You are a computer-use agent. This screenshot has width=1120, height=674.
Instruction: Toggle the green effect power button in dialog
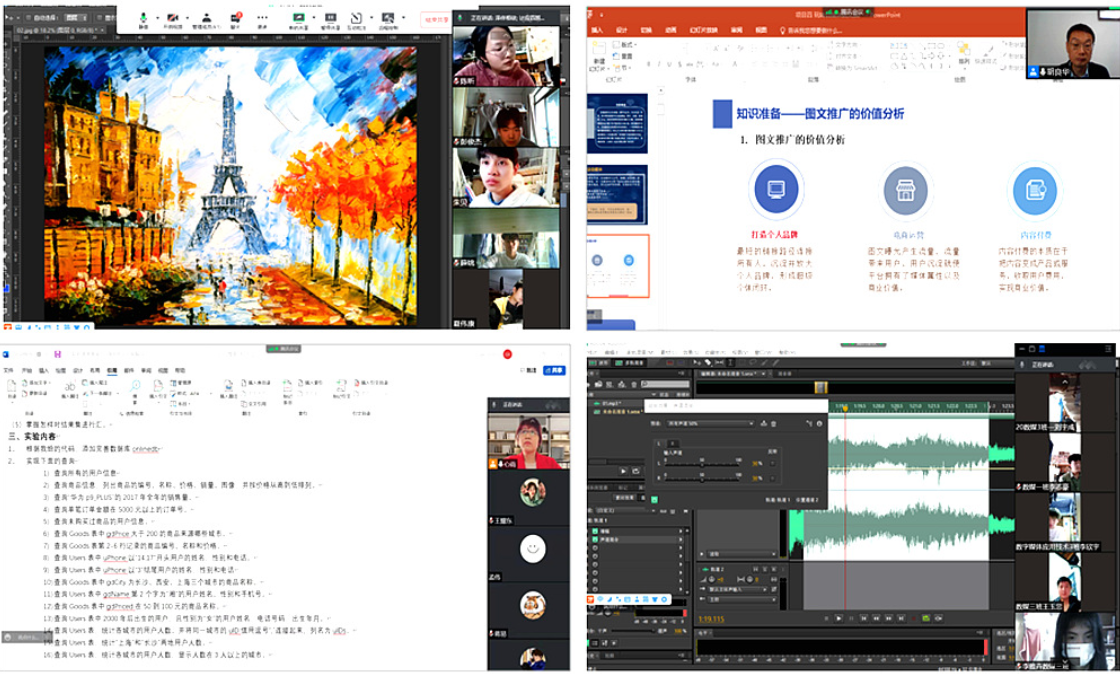(x=653, y=498)
